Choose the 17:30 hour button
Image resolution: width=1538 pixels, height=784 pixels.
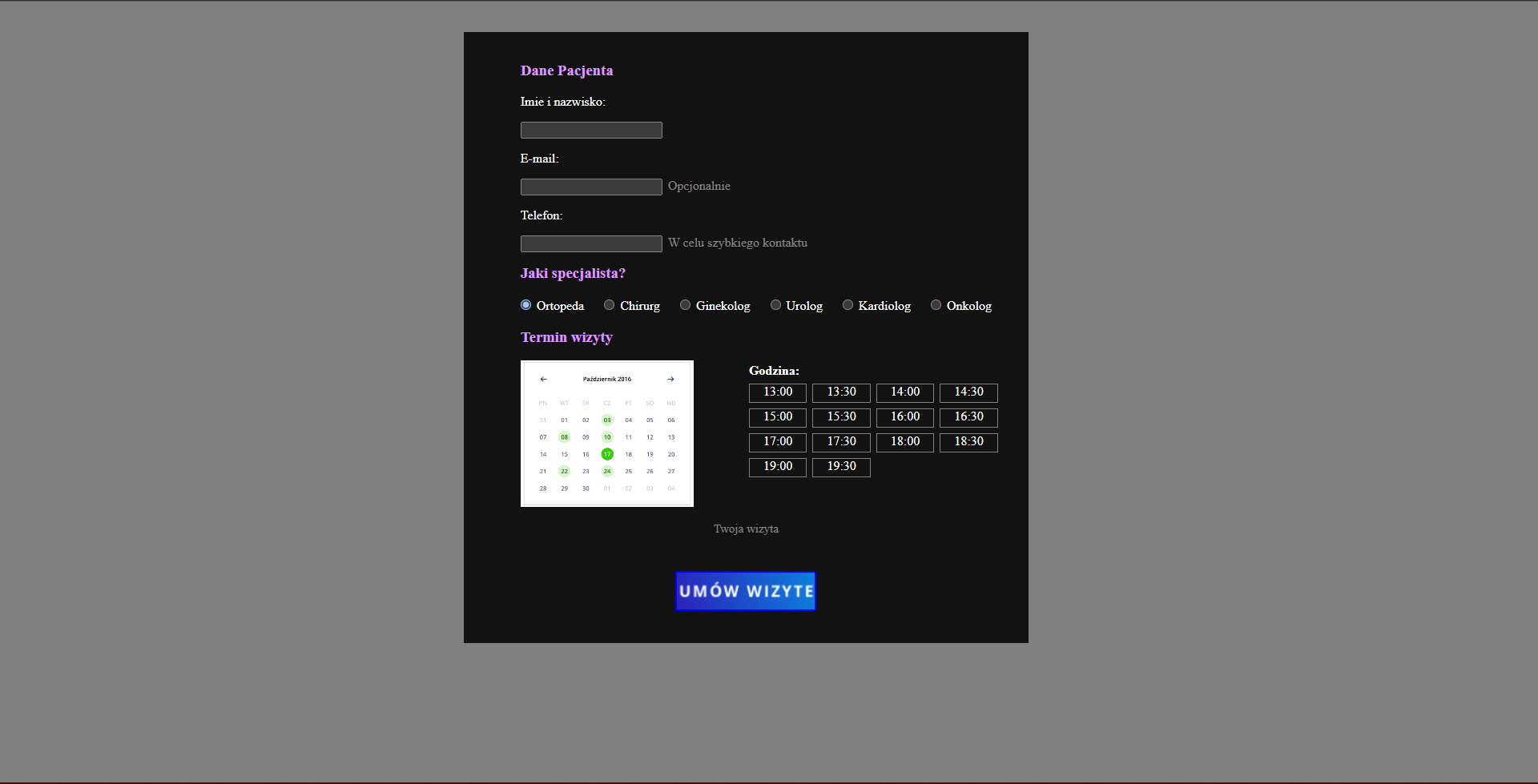(x=841, y=442)
